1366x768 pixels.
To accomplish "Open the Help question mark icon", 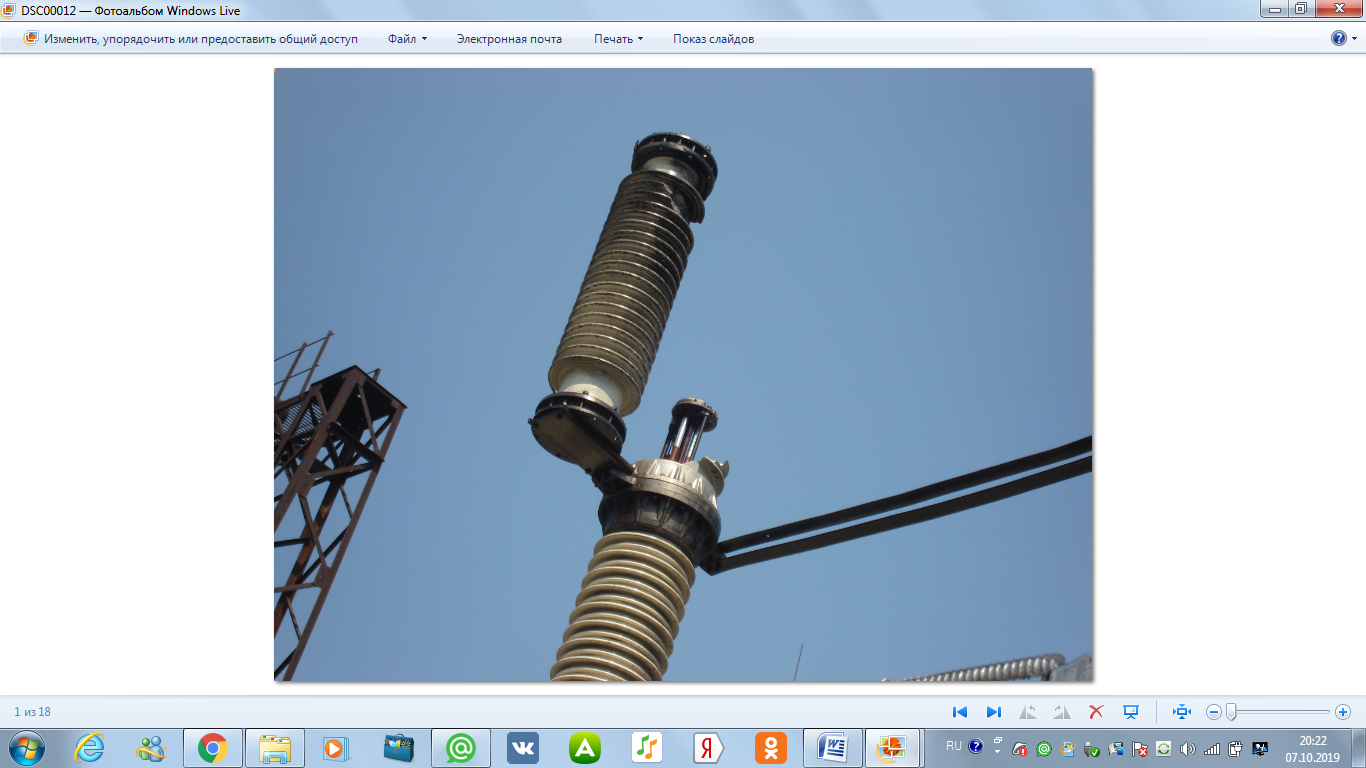I will coord(1338,39).
